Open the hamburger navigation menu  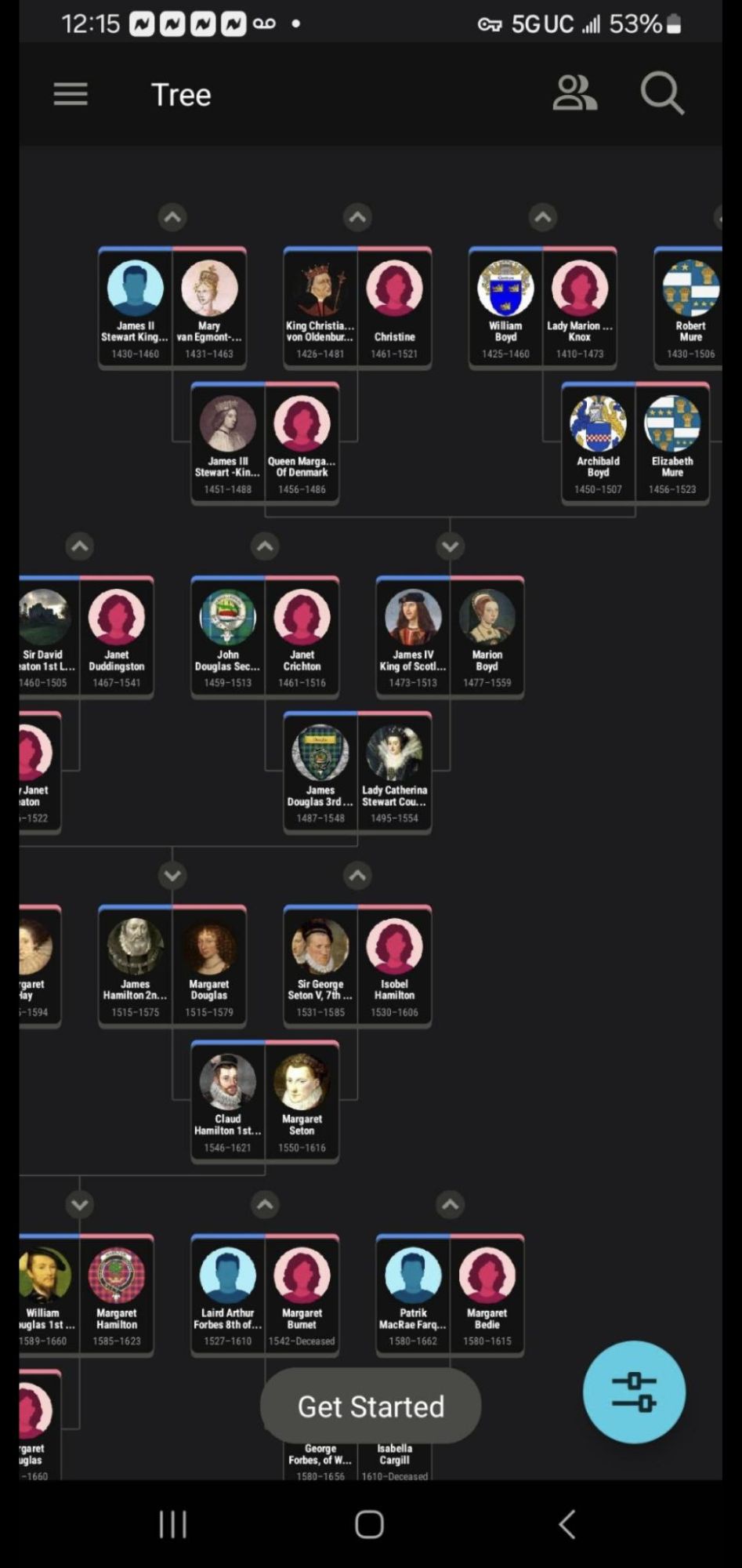71,95
